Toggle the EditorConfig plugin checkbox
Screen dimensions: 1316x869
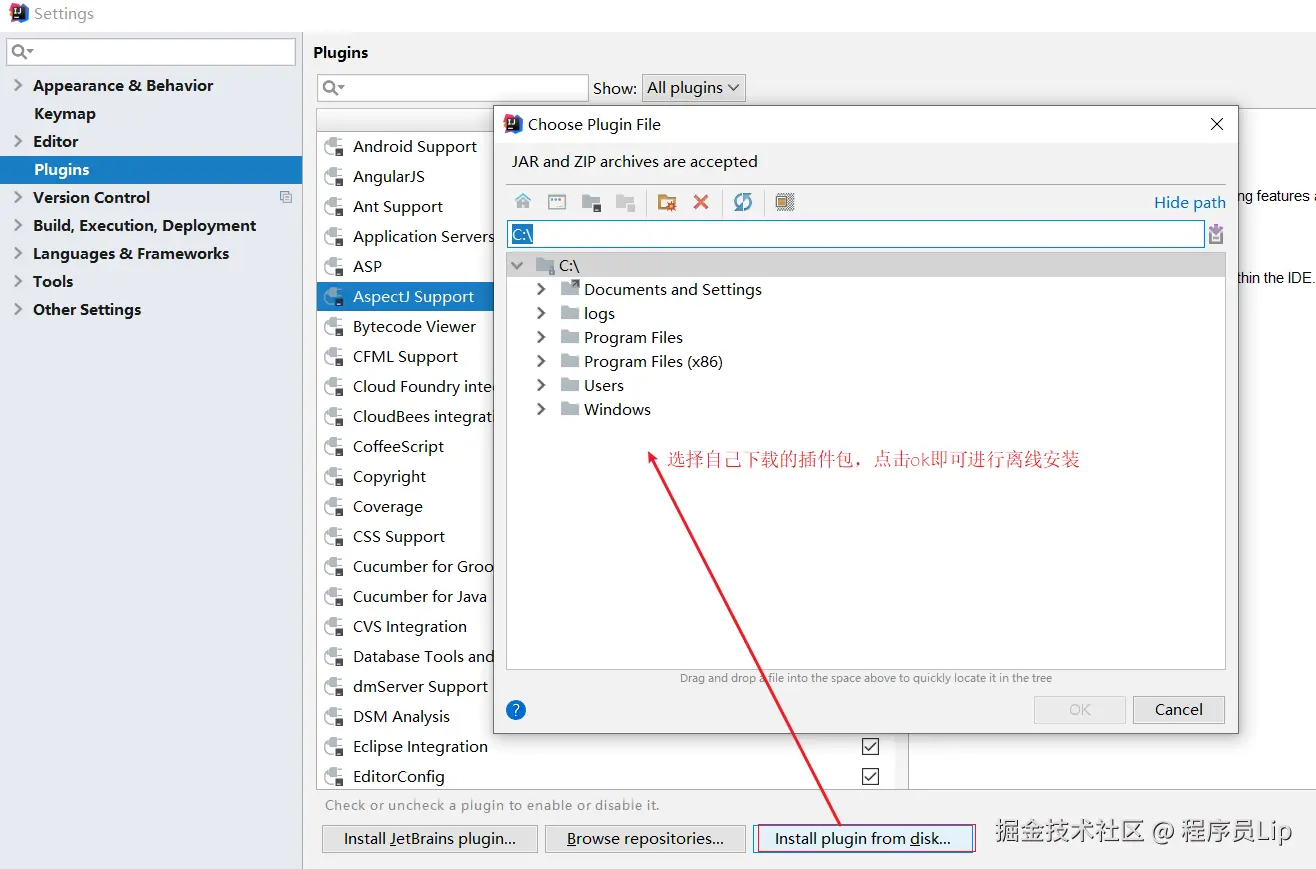click(870, 776)
